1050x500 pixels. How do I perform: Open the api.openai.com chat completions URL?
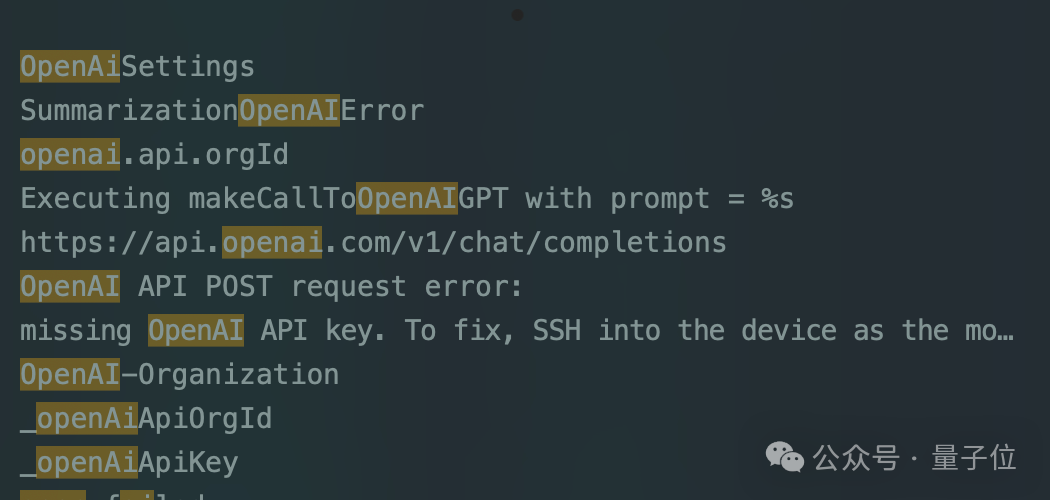coord(373,242)
